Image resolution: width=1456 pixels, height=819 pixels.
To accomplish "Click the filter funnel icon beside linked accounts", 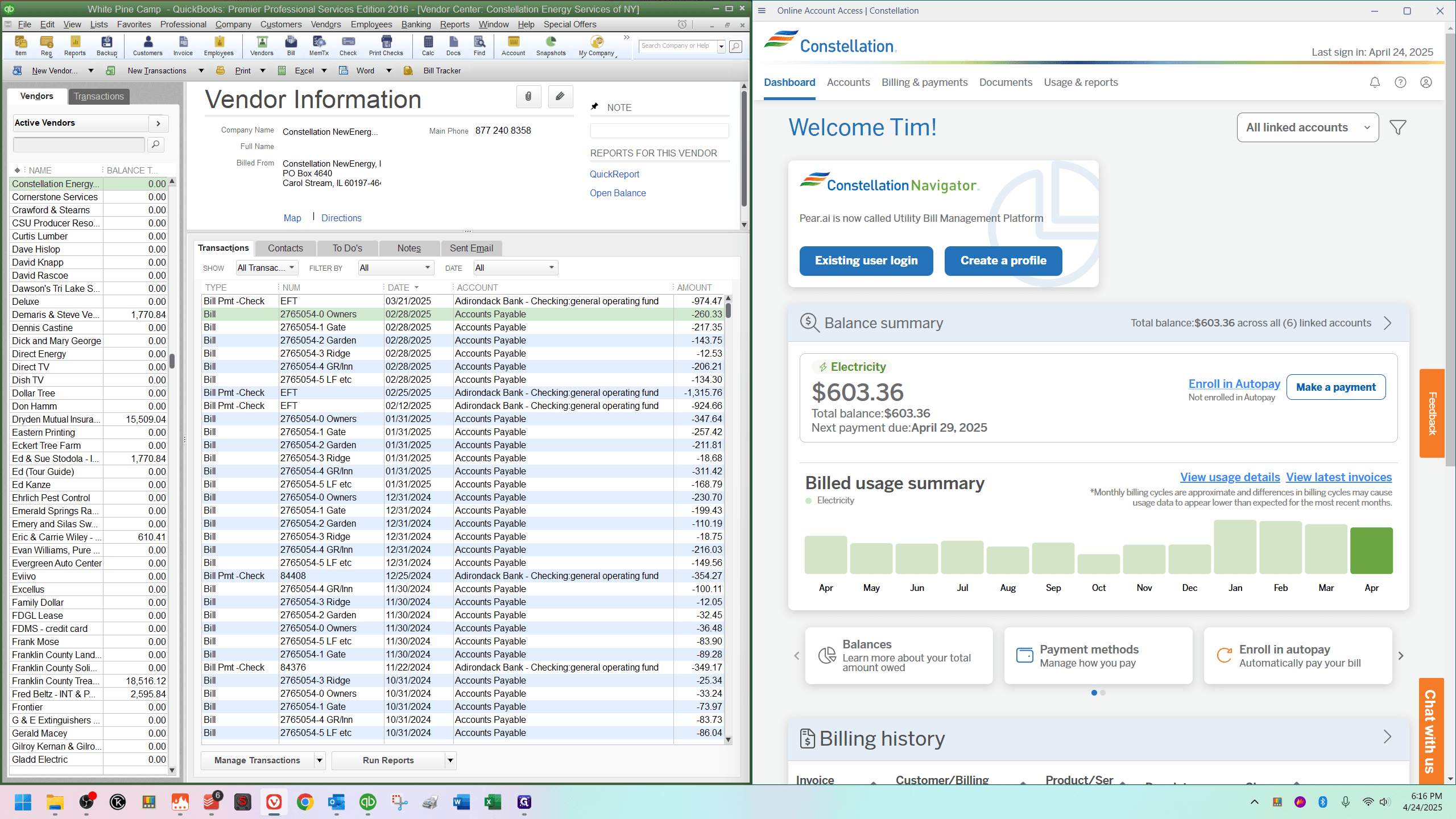I will point(1398,127).
